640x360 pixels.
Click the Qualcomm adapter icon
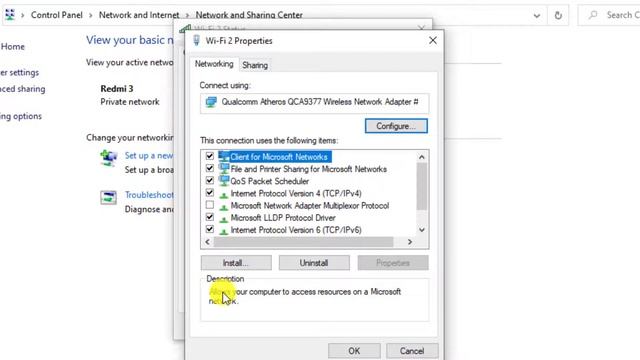click(x=211, y=102)
